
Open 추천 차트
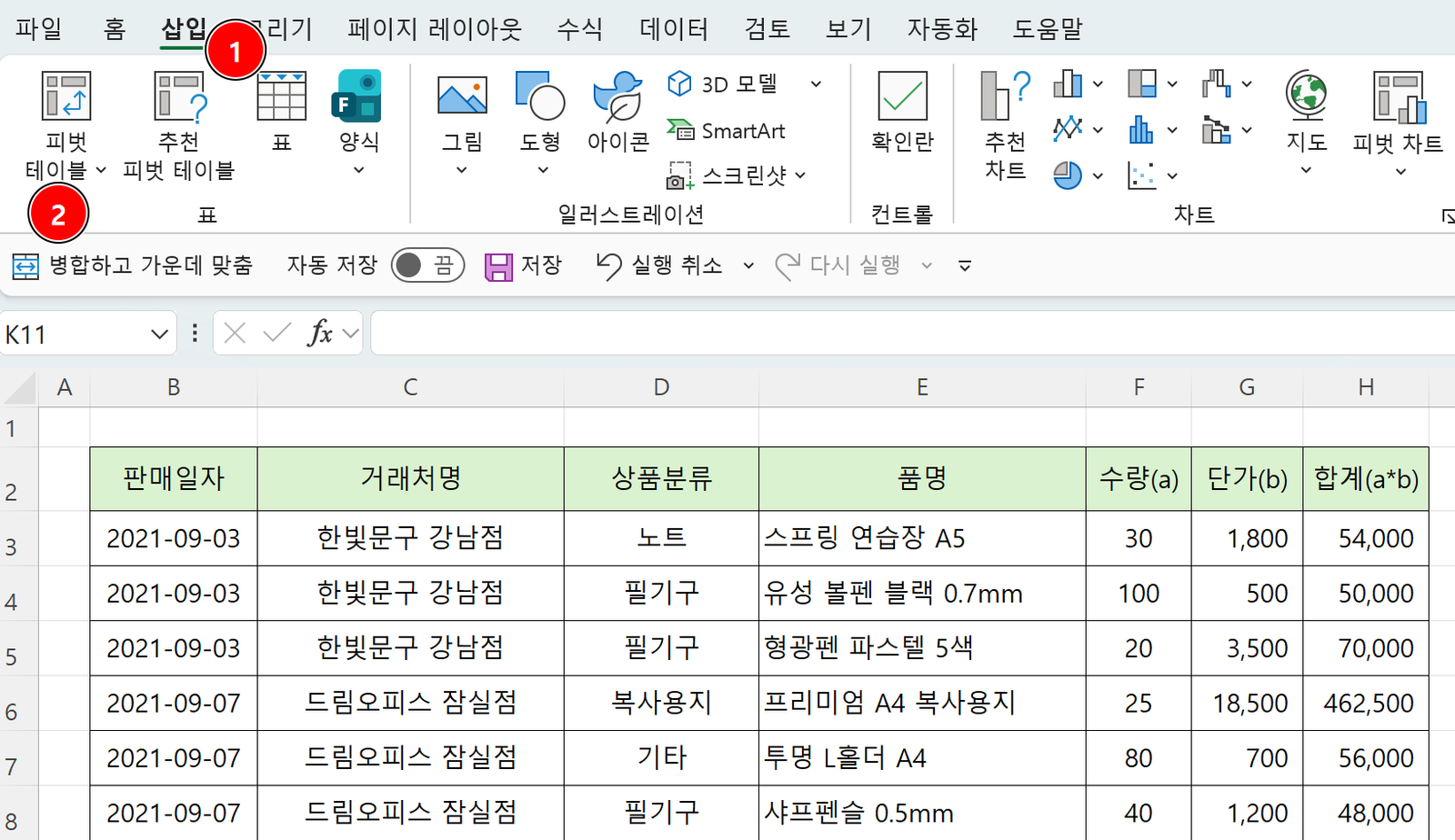tap(1005, 125)
